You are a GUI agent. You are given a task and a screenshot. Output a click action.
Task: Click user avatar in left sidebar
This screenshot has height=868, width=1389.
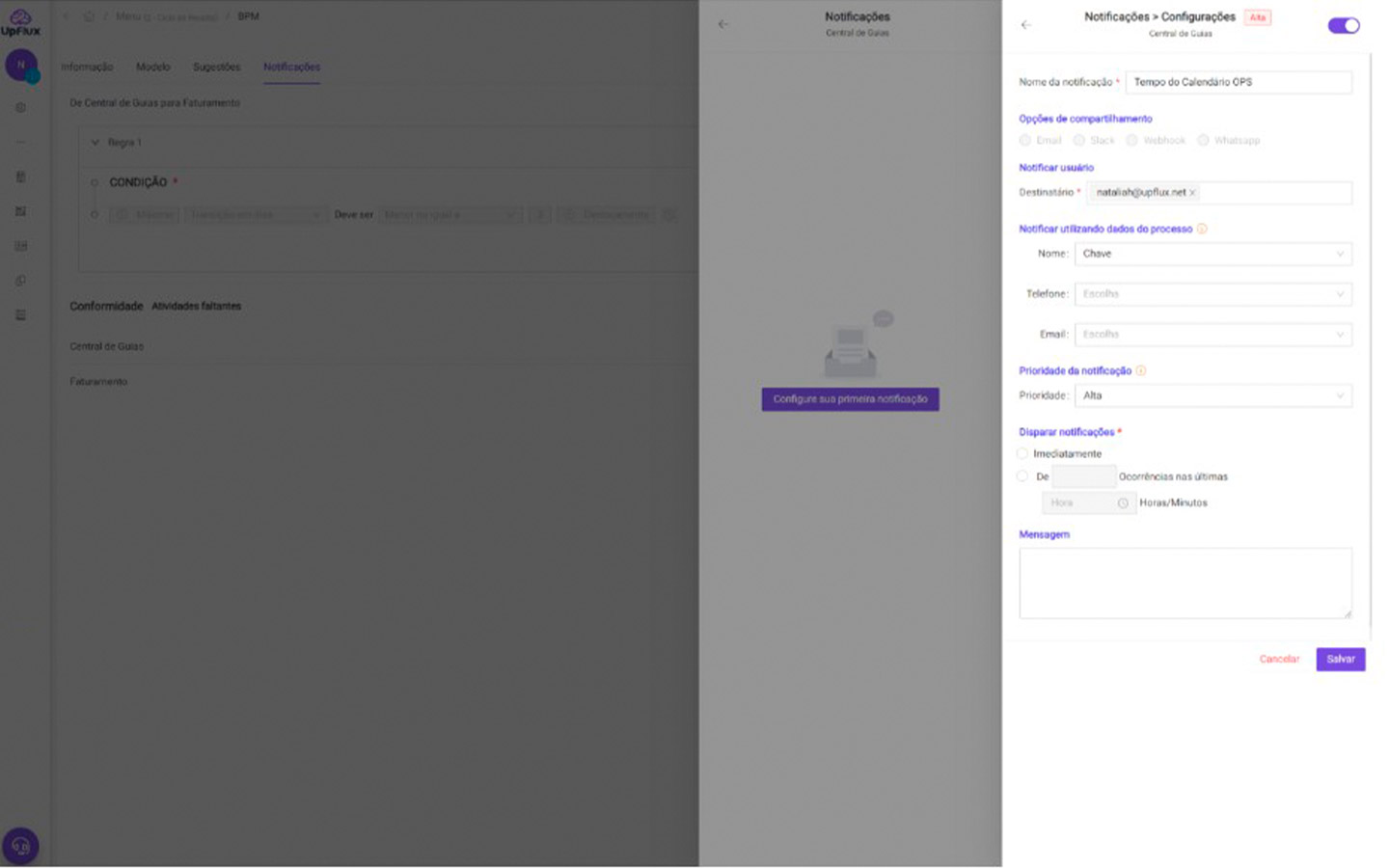(x=21, y=66)
